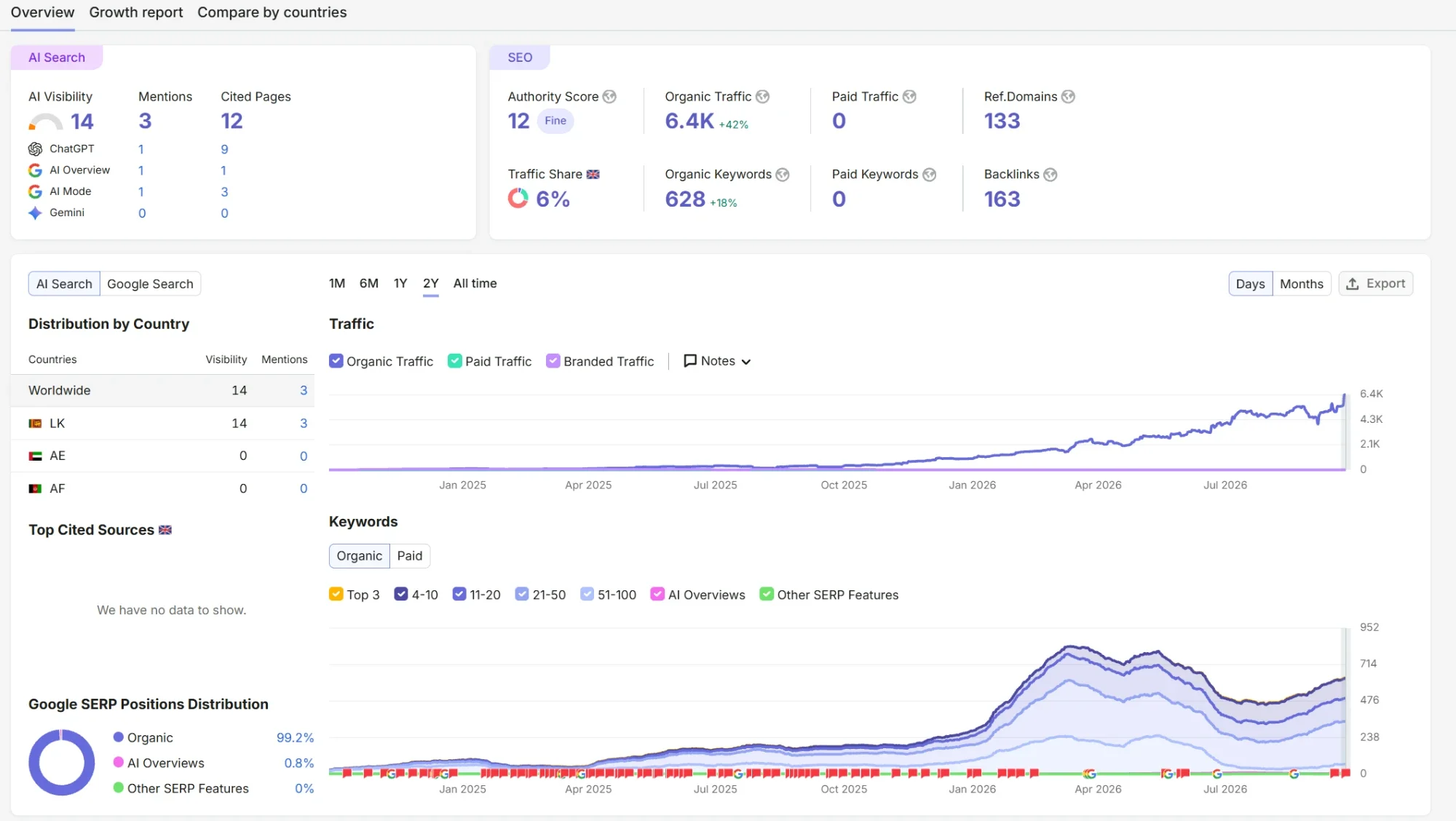Viewport: 1456px width, 821px height.
Task: Uncheck the Organic Traffic checkbox
Action: (336, 361)
